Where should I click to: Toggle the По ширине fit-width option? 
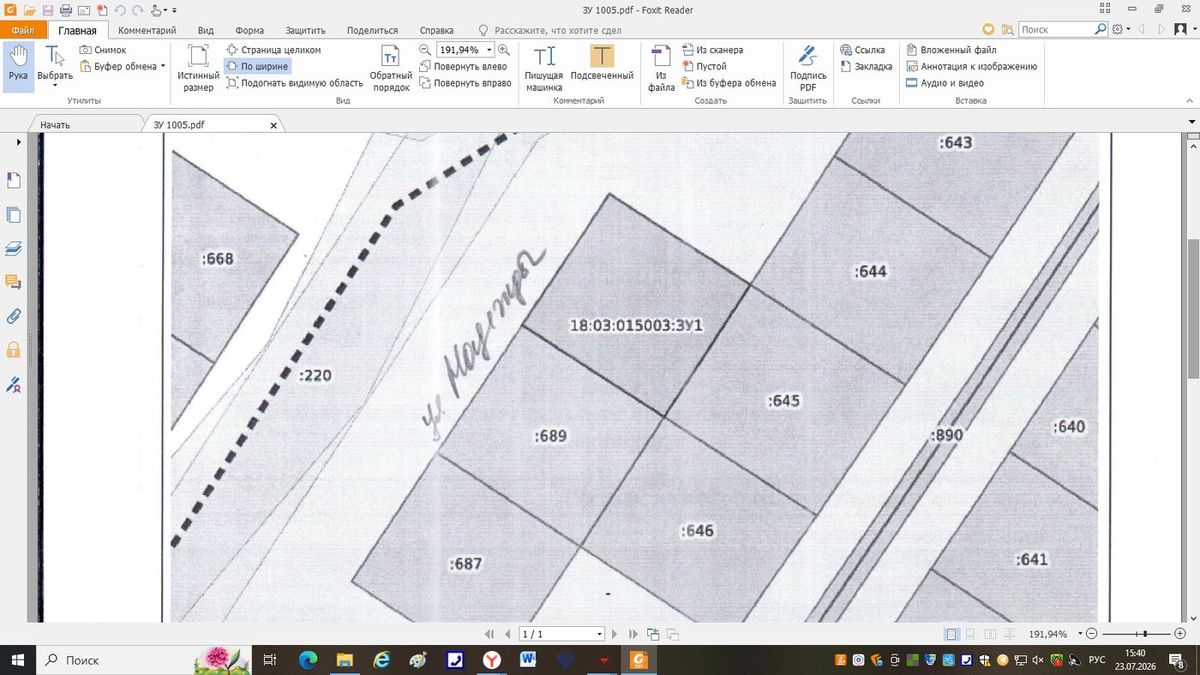(x=257, y=66)
